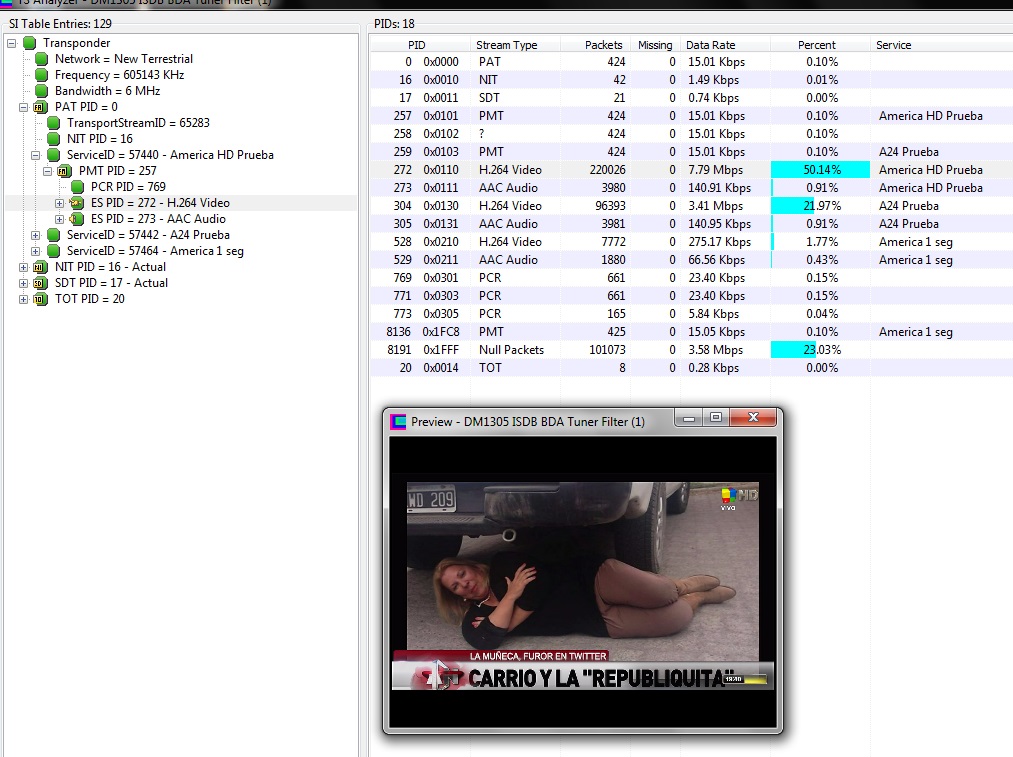The width and height of the screenshot is (1013, 757).
Task: Expand ES PID 272 H.264 Video
Action: (59, 203)
